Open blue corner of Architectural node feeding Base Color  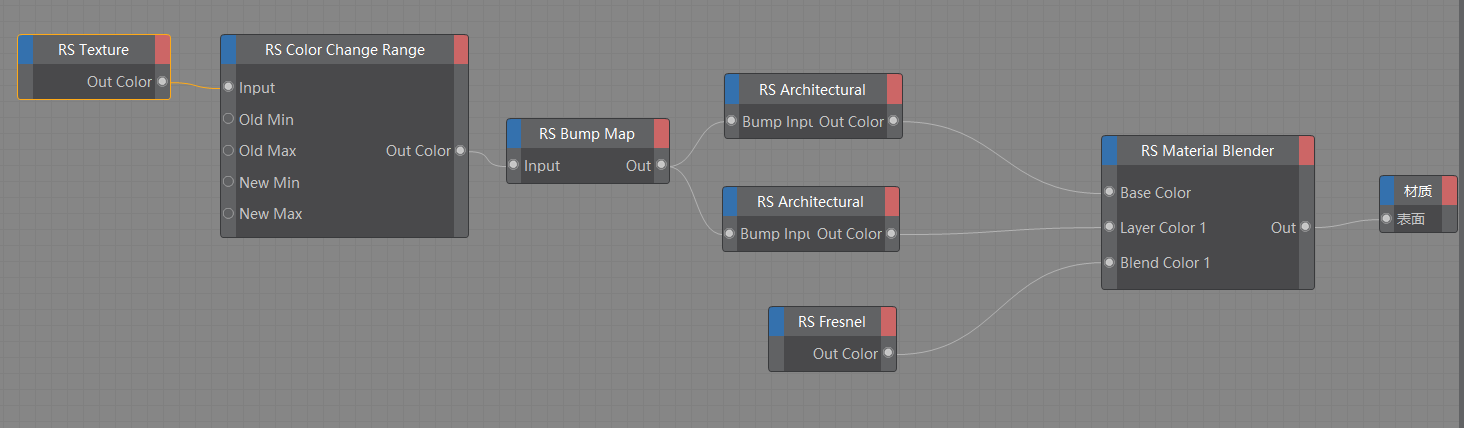733,90
